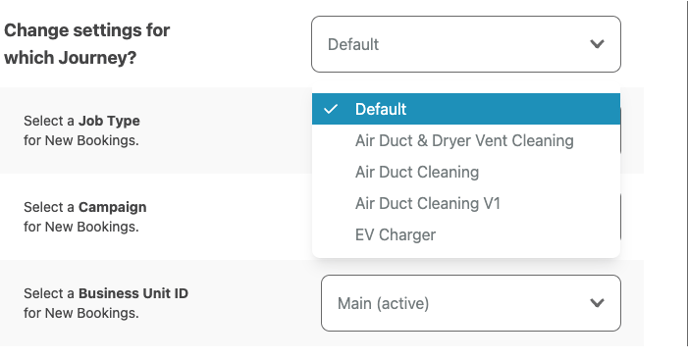Click the checkmark icon beside Default option

coord(330,109)
